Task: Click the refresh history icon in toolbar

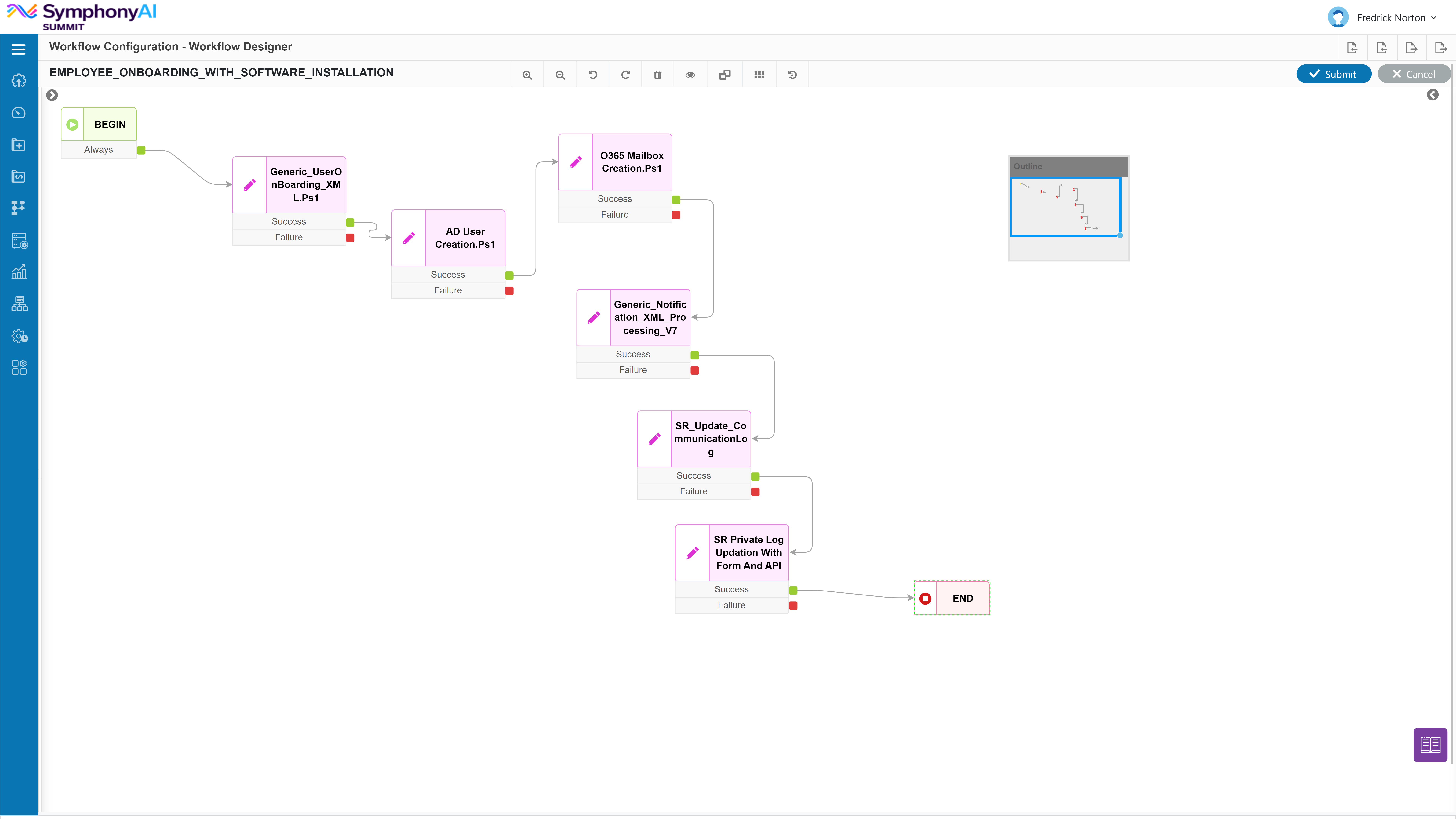Action: (x=792, y=75)
